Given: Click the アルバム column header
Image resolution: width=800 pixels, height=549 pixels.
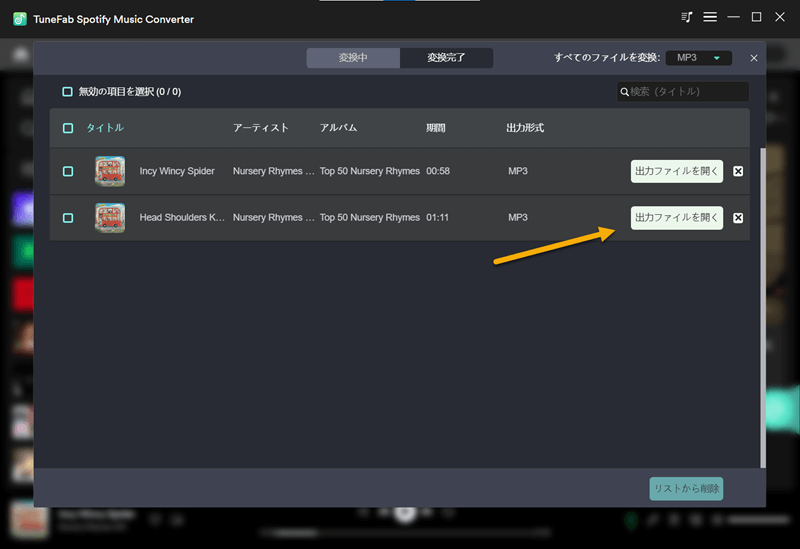Looking at the screenshot, I should pyautogui.click(x=338, y=128).
